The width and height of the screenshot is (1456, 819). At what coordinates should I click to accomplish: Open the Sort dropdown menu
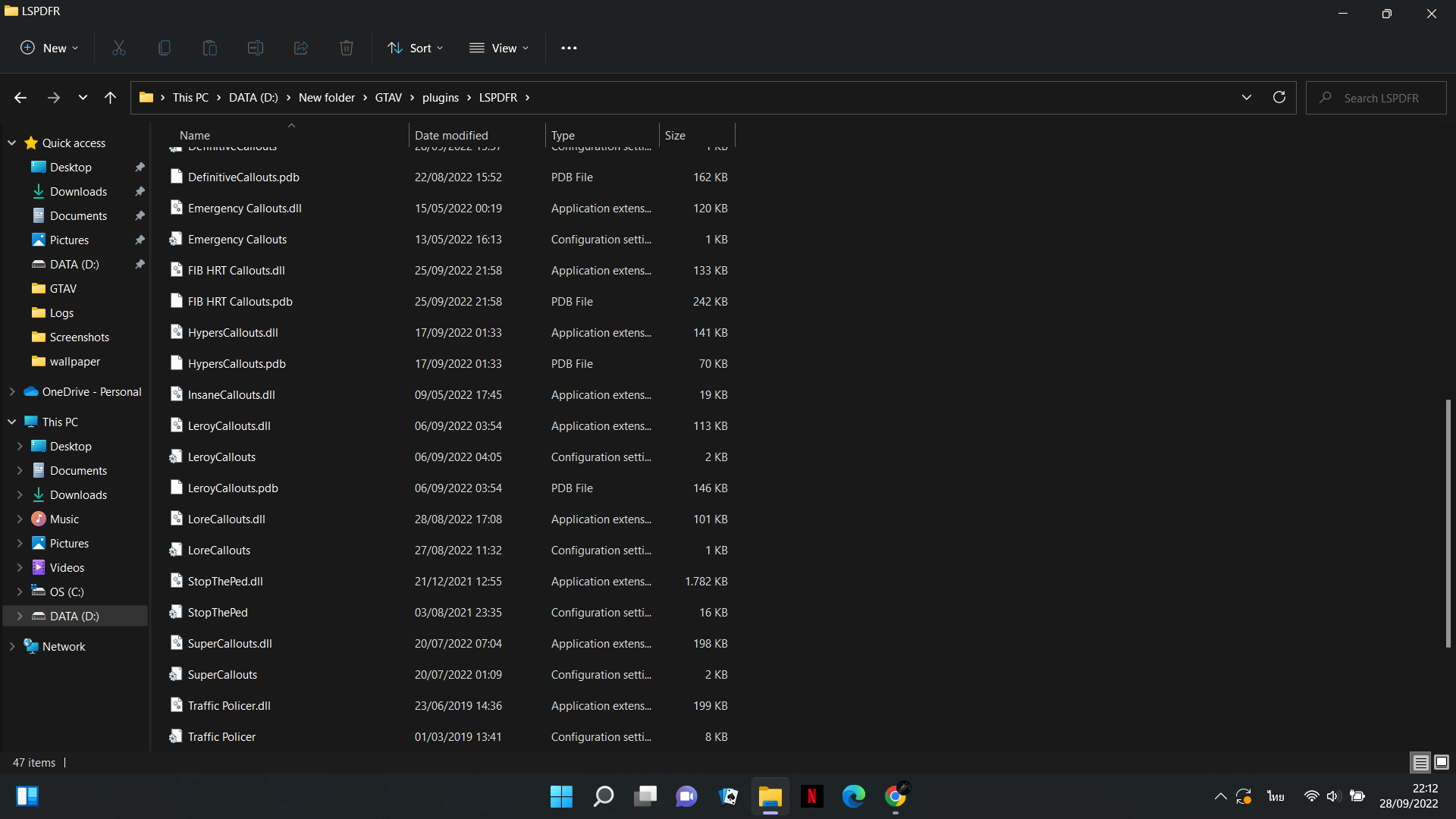click(x=416, y=48)
